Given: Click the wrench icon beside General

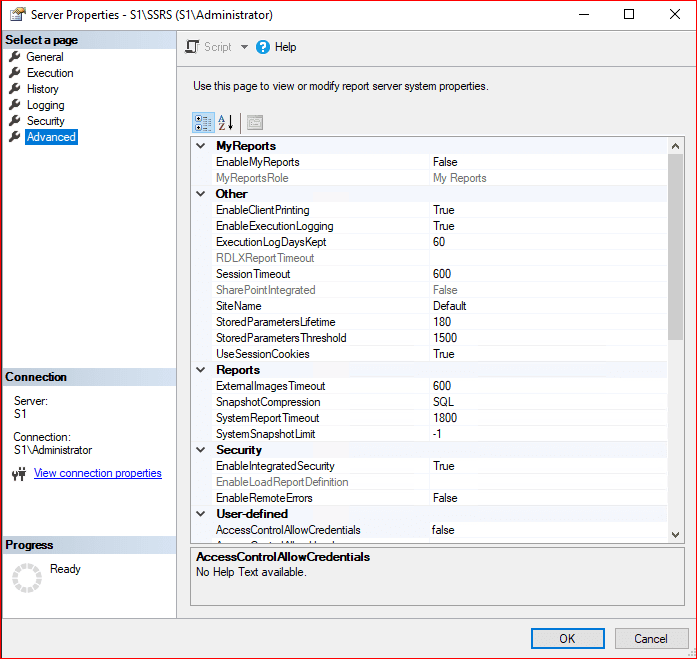Looking at the screenshot, I should pyautogui.click(x=15, y=57).
